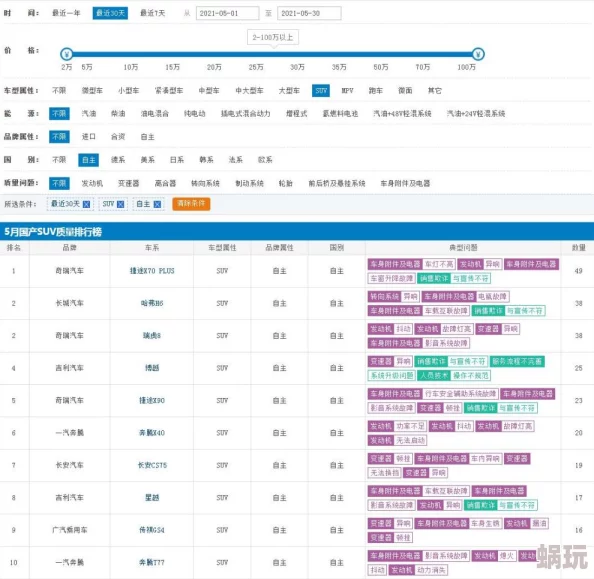Select the 最近1天 time filter
Screen dimensions: 594x579
153,13
